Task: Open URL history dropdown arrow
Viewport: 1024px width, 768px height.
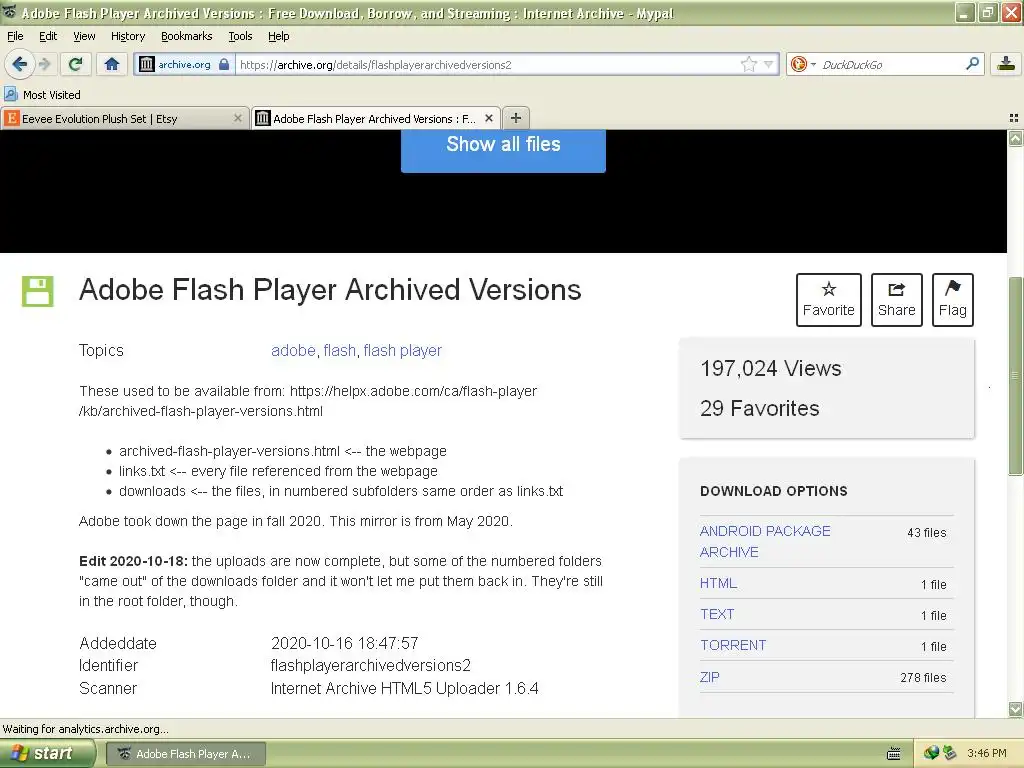Action: (x=769, y=64)
